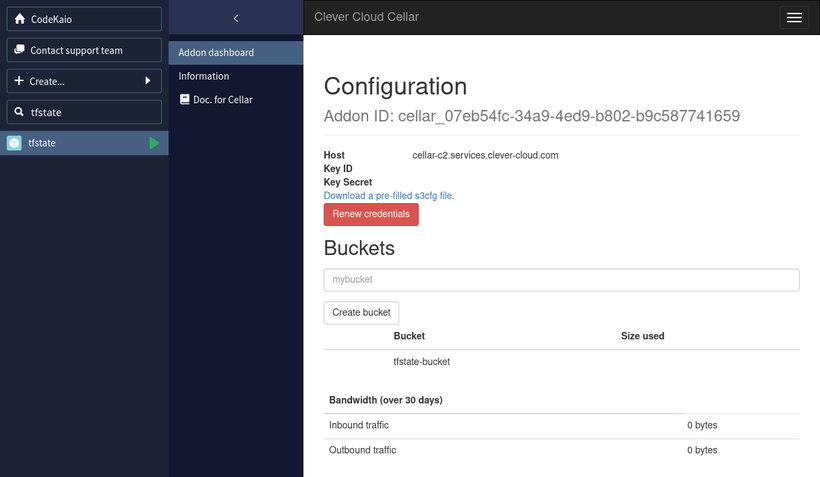Select the tfstate-bucket row

coord(422,362)
